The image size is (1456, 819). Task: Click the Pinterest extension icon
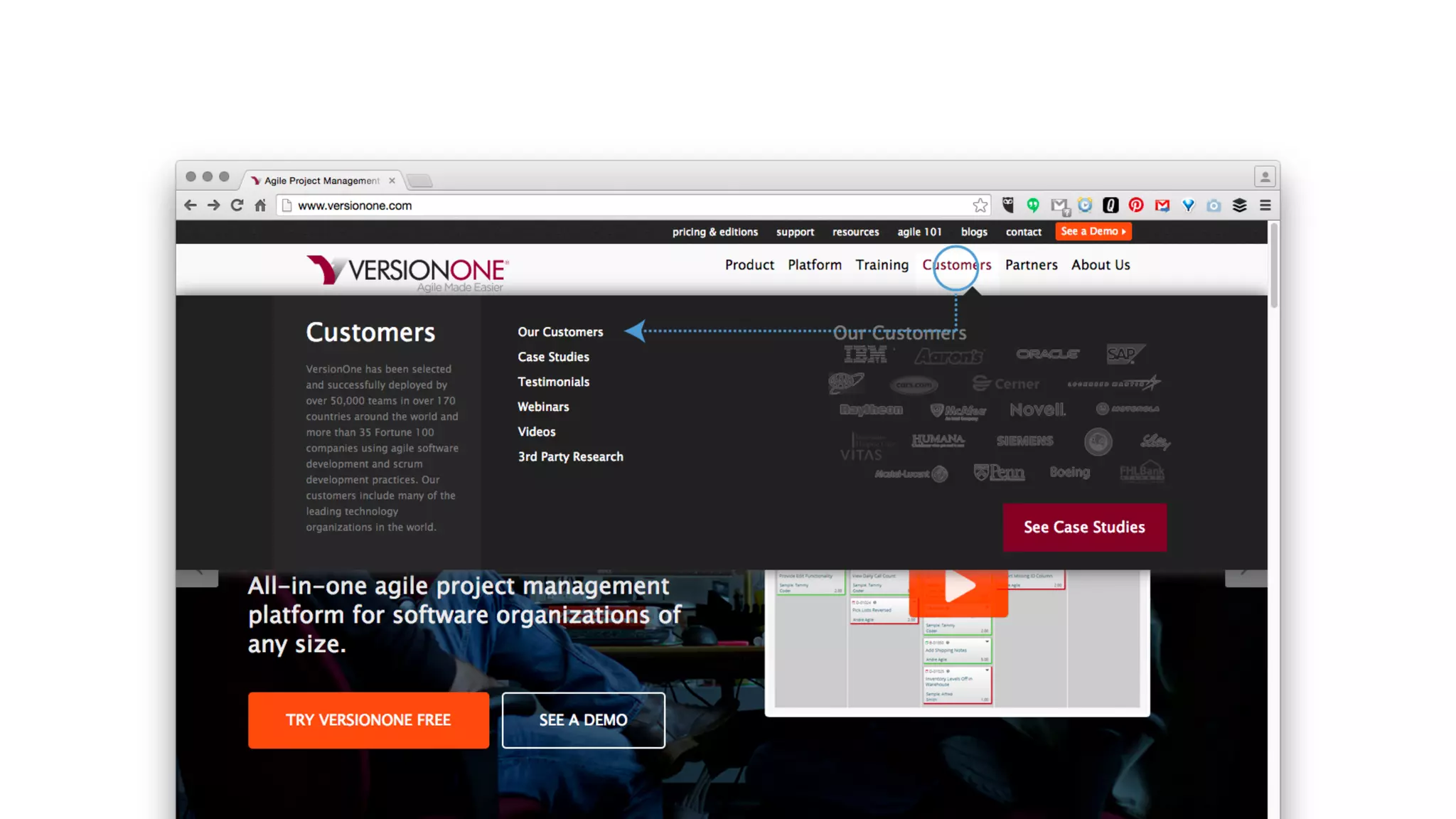point(1136,205)
